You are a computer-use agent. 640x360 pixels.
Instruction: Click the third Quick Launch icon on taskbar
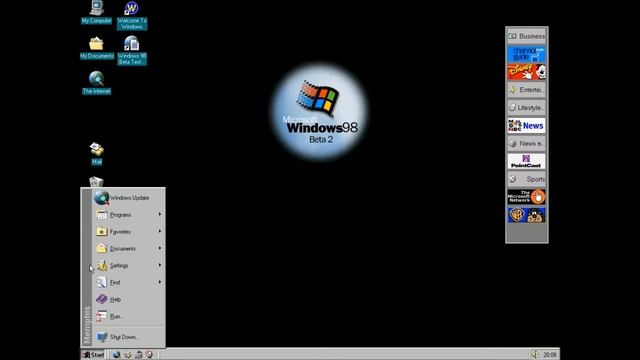(x=139, y=355)
